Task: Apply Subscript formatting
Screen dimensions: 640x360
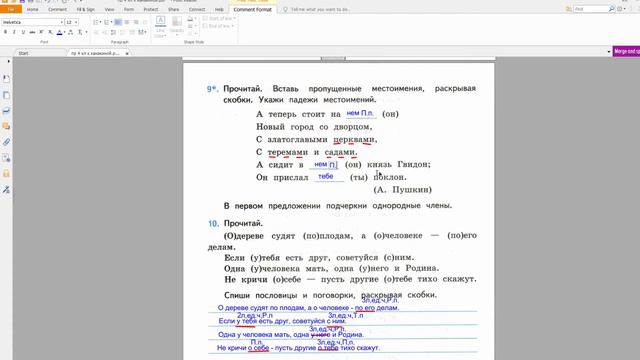Action: 50,32
